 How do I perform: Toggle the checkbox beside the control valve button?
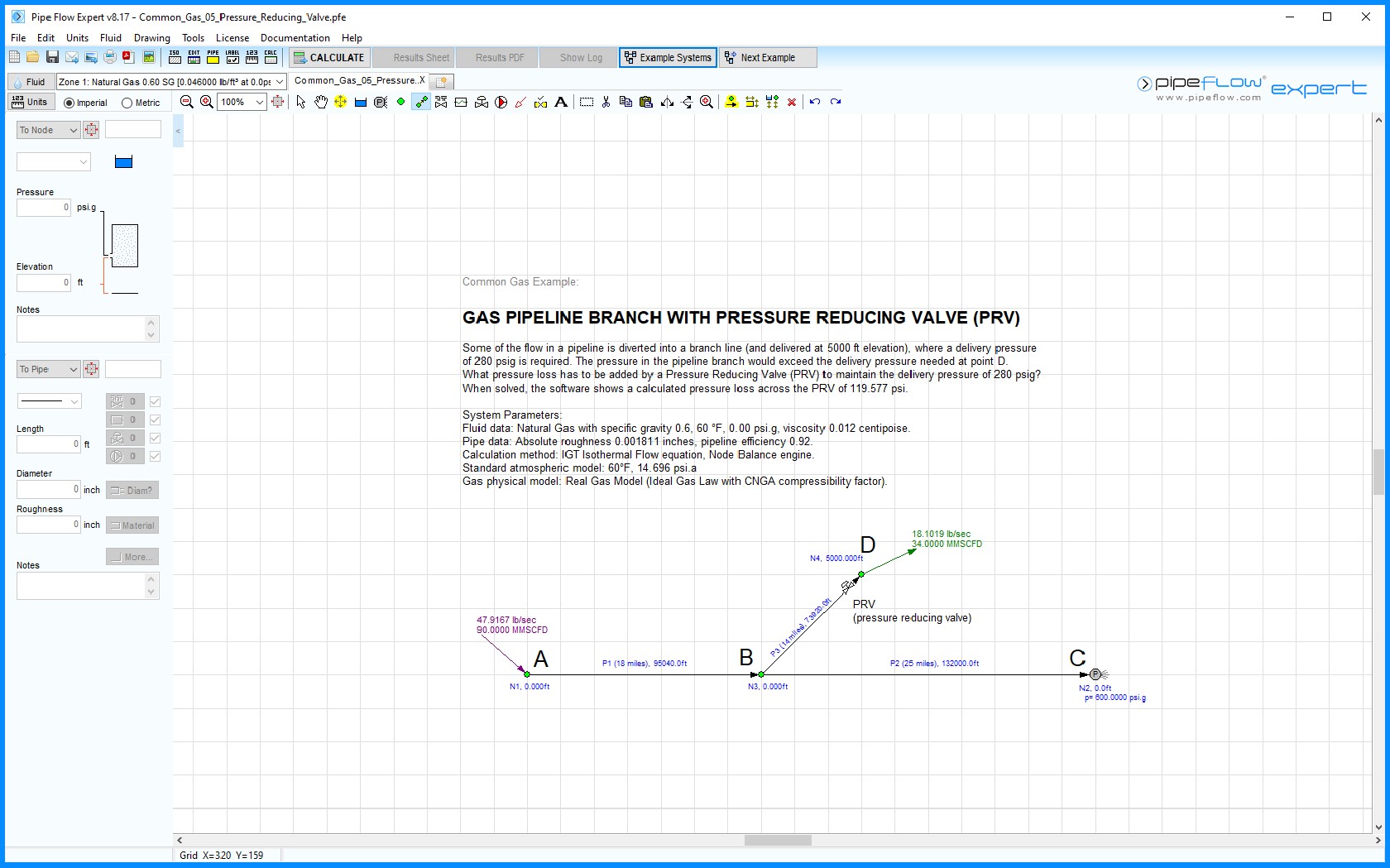click(155, 438)
